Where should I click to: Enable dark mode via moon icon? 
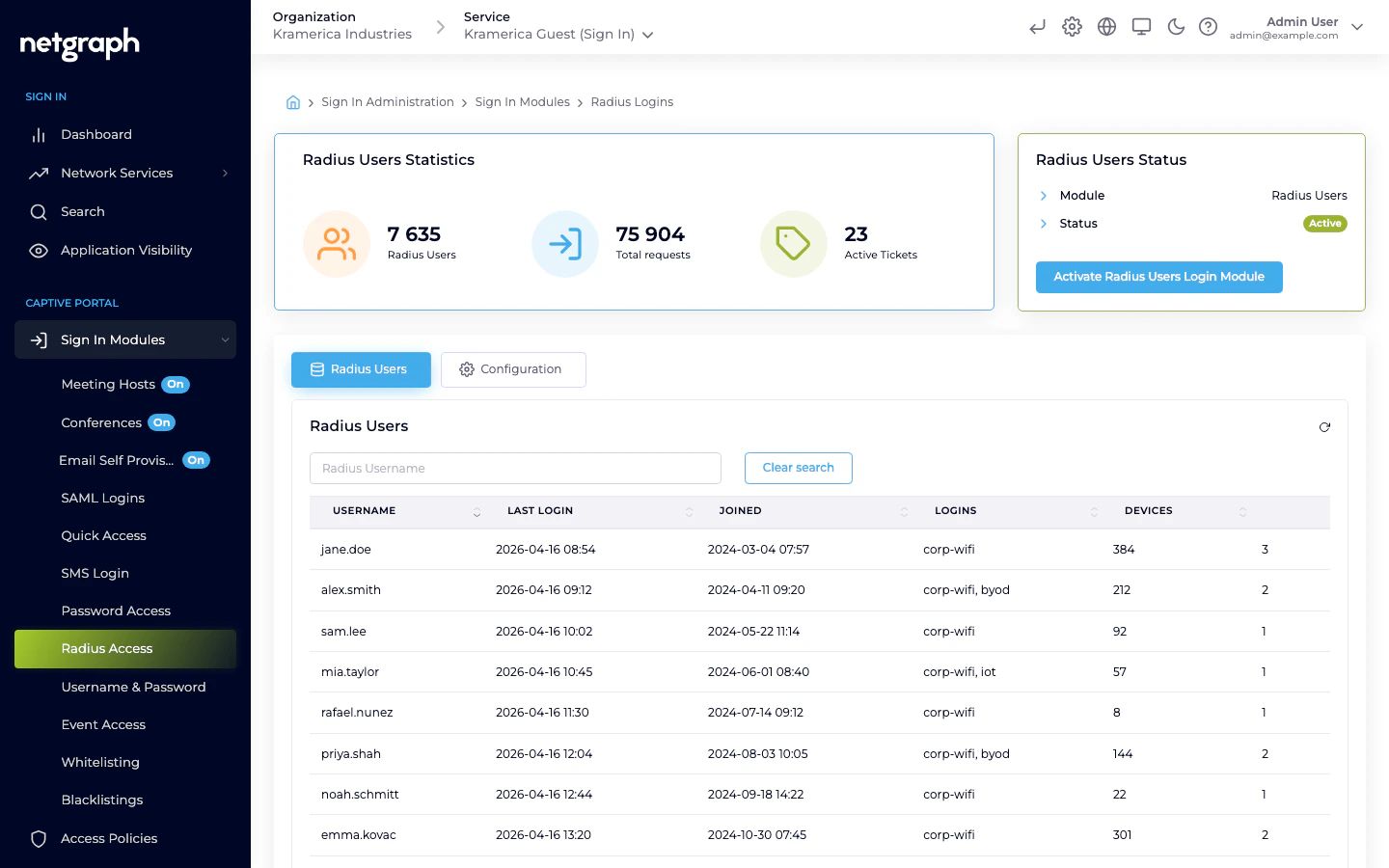(x=1176, y=26)
